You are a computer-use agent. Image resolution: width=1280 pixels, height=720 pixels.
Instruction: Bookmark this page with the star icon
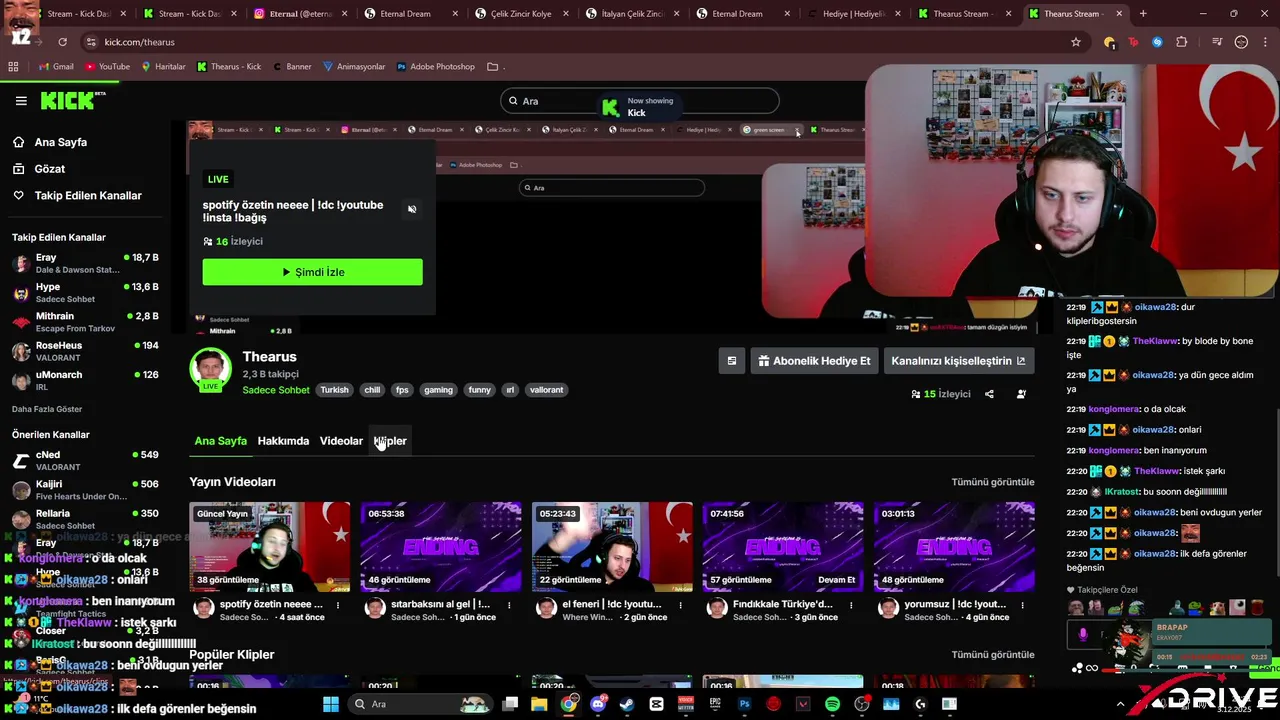[x=1076, y=42]
